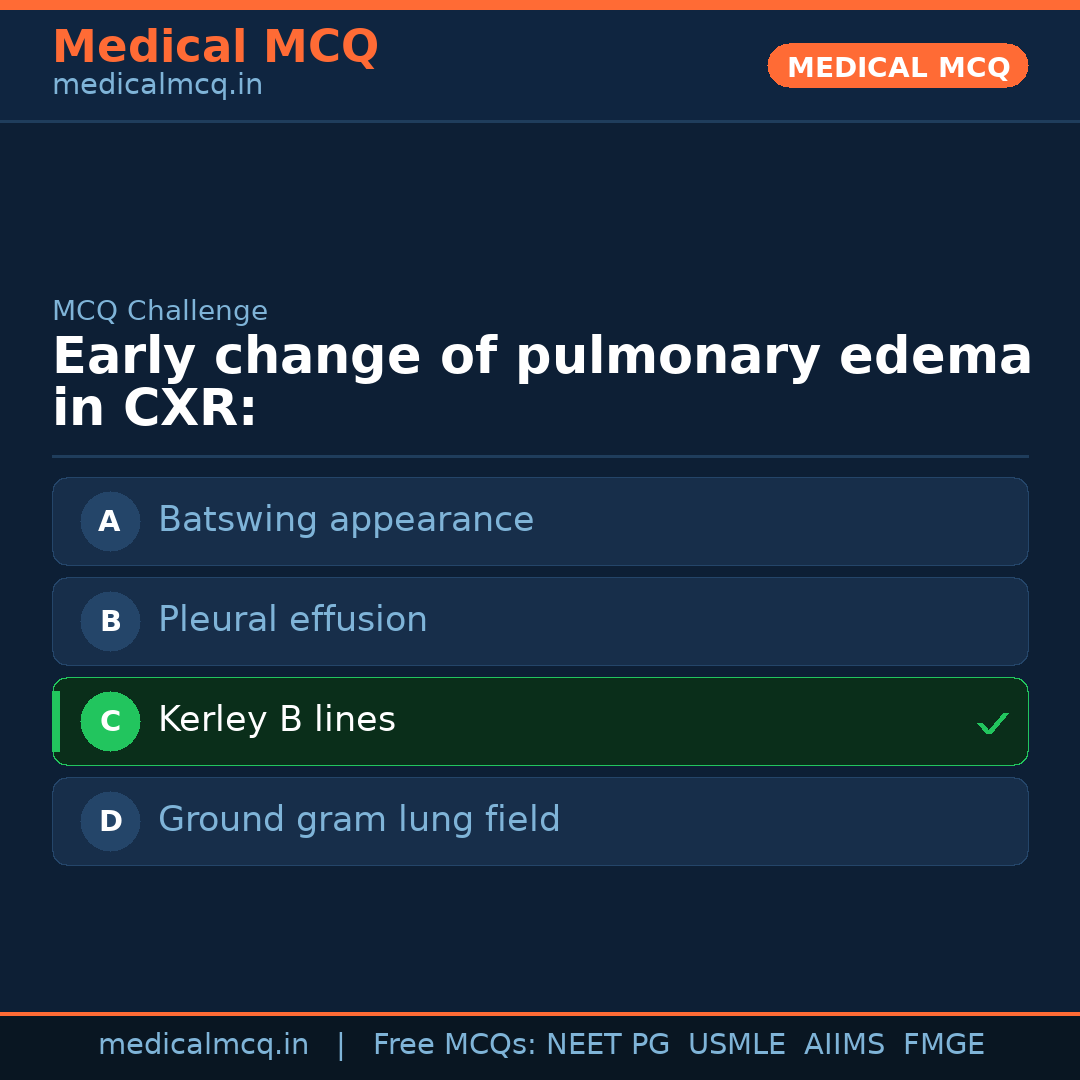Select the letter A option circle
This screenshot has width=1080, height=1080.
(110, 521)
